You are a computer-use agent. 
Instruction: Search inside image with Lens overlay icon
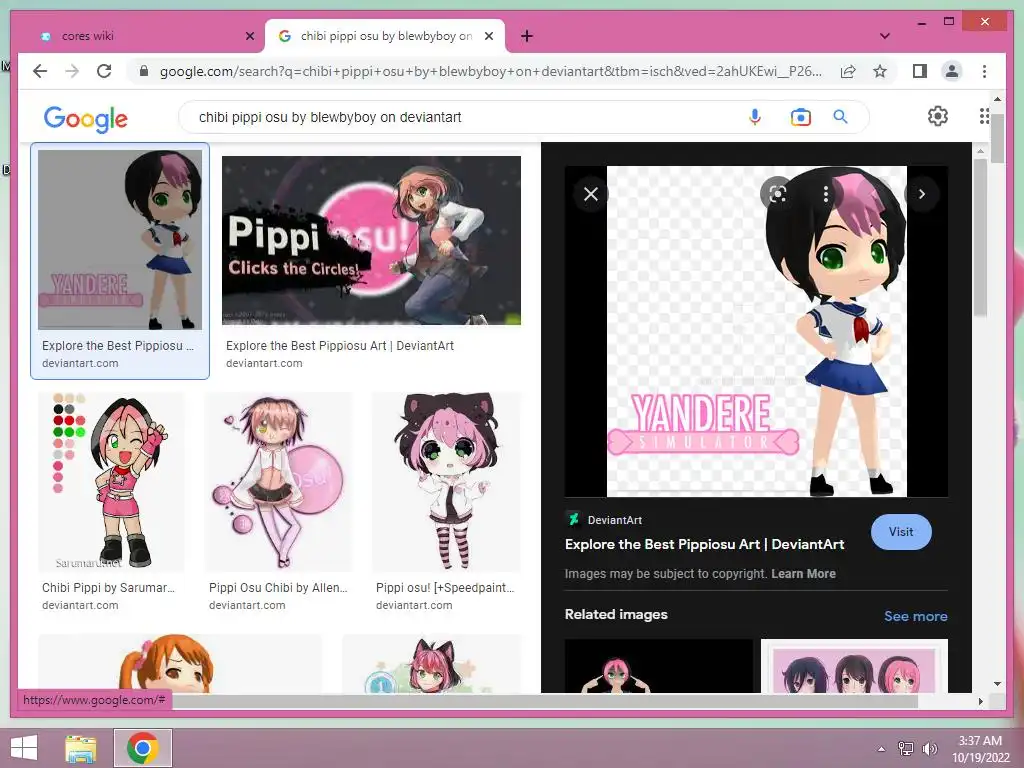click(x=777, y=193)
